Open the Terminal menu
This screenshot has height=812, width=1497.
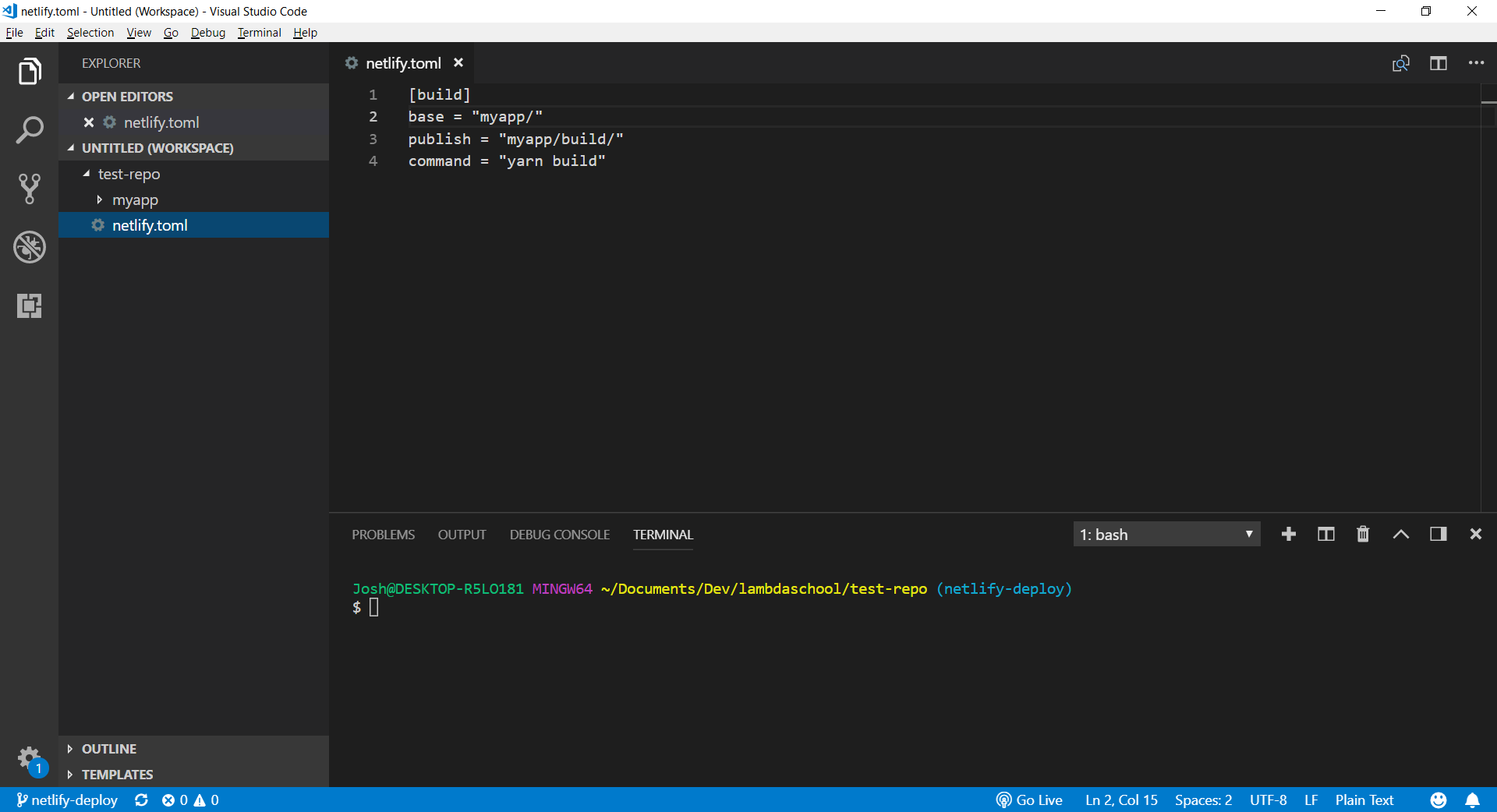[259, 33]
